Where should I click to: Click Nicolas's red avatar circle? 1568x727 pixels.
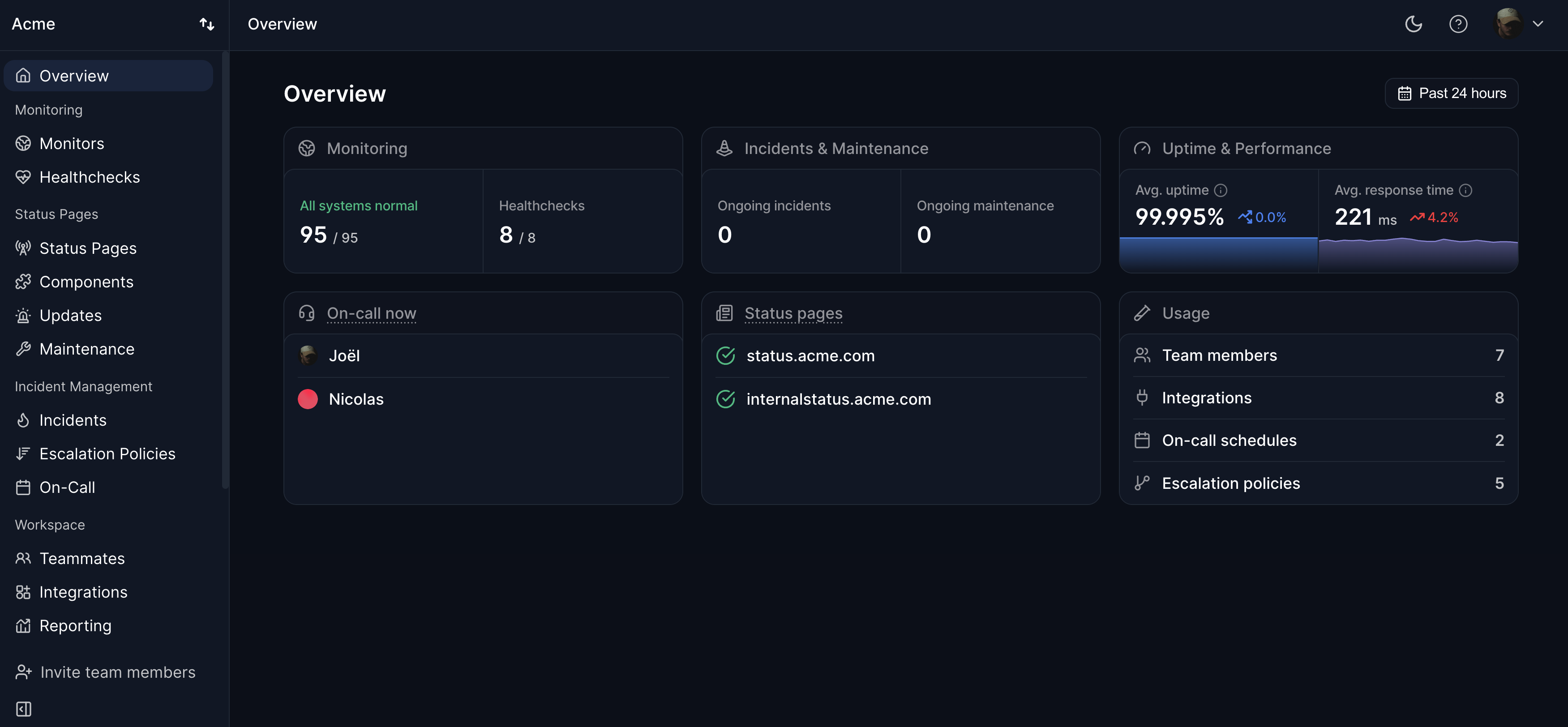pos(308,399)
